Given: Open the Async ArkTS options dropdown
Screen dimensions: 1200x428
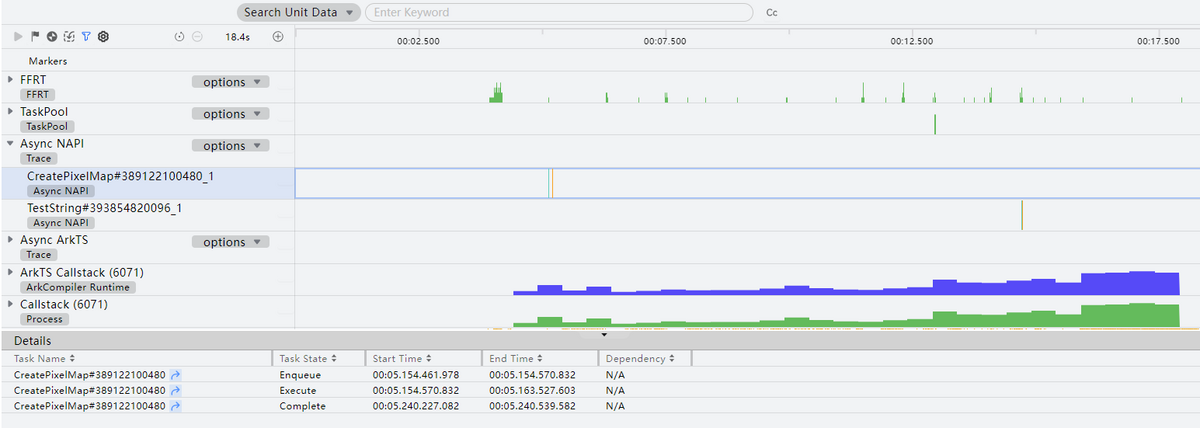Looking at the screenshot, I should 230,242.
